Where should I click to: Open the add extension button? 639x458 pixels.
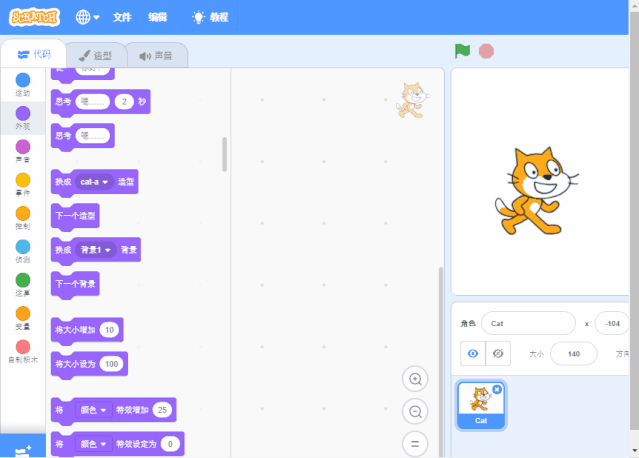[23, 447]
